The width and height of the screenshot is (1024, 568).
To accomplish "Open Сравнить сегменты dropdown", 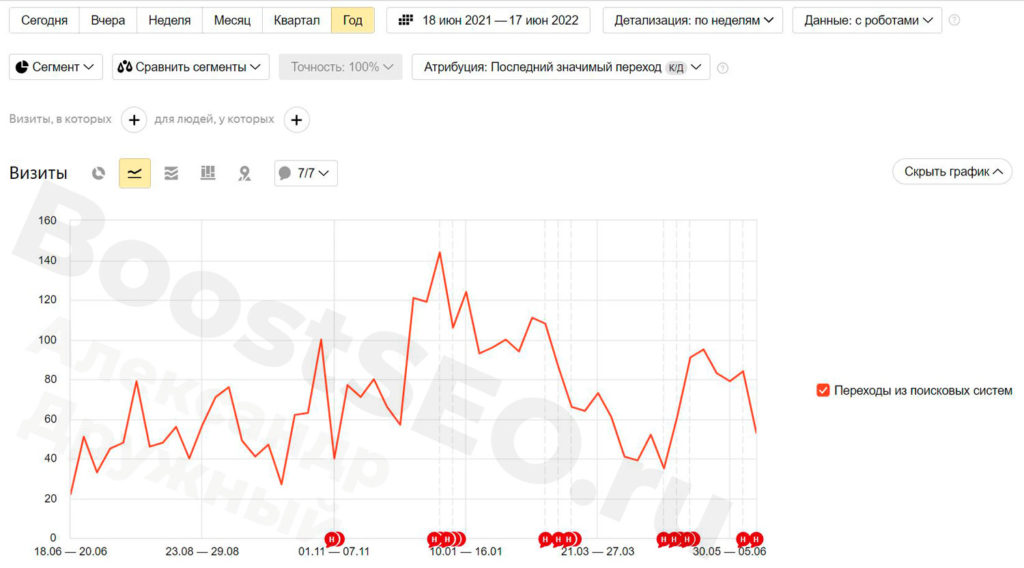I will [x=190, y=67].
